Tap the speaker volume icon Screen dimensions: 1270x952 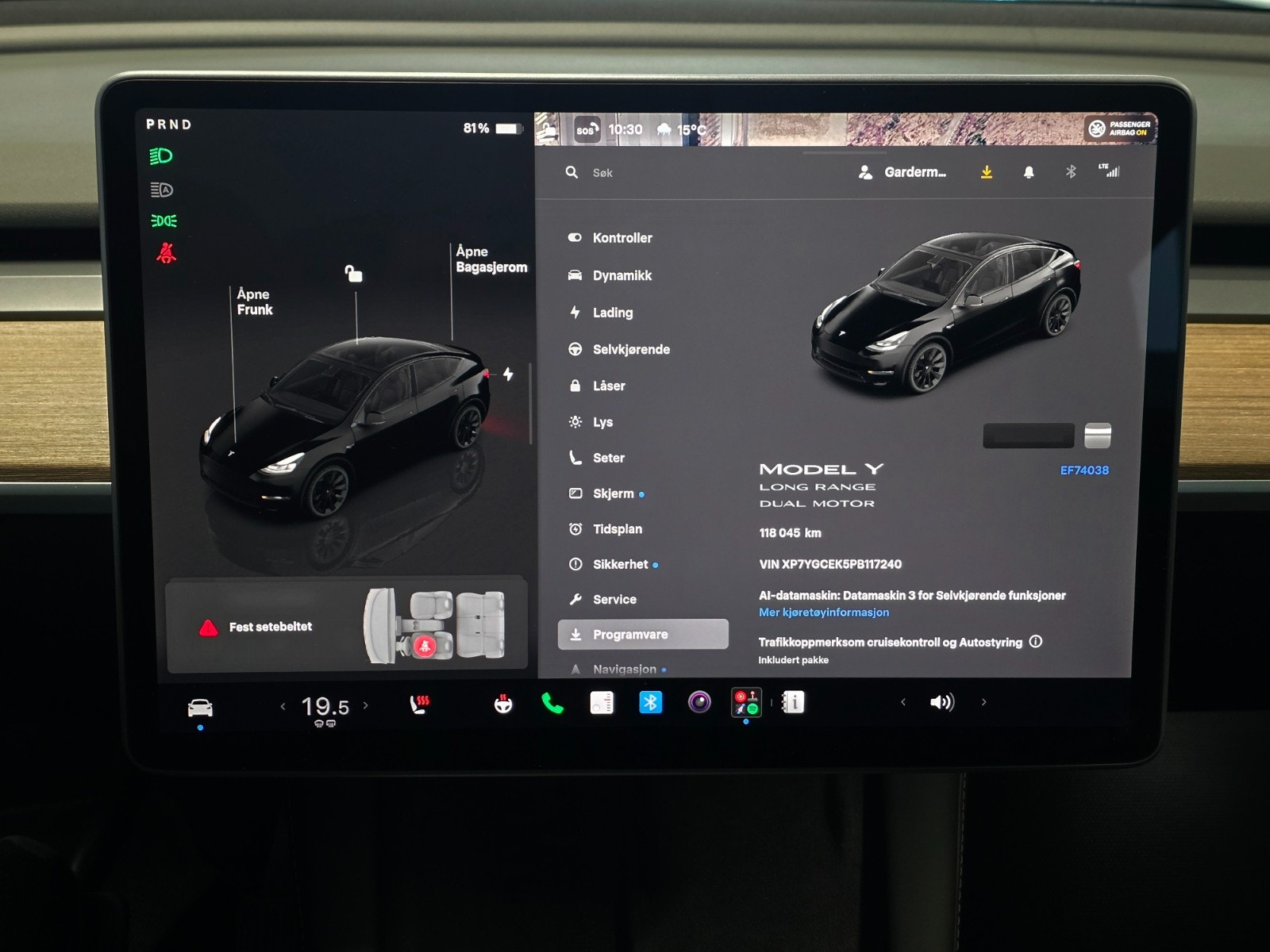tap(942, 702)
